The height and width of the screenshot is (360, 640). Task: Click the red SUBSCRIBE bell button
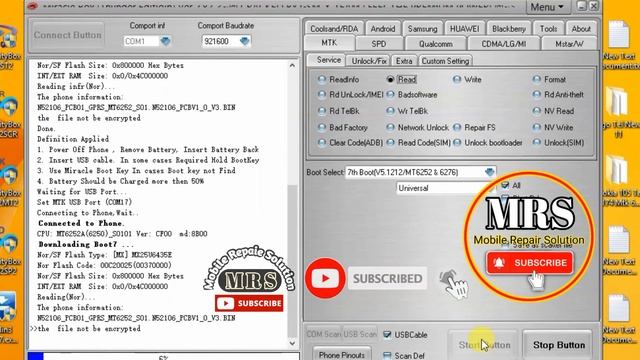click(529, 262)
